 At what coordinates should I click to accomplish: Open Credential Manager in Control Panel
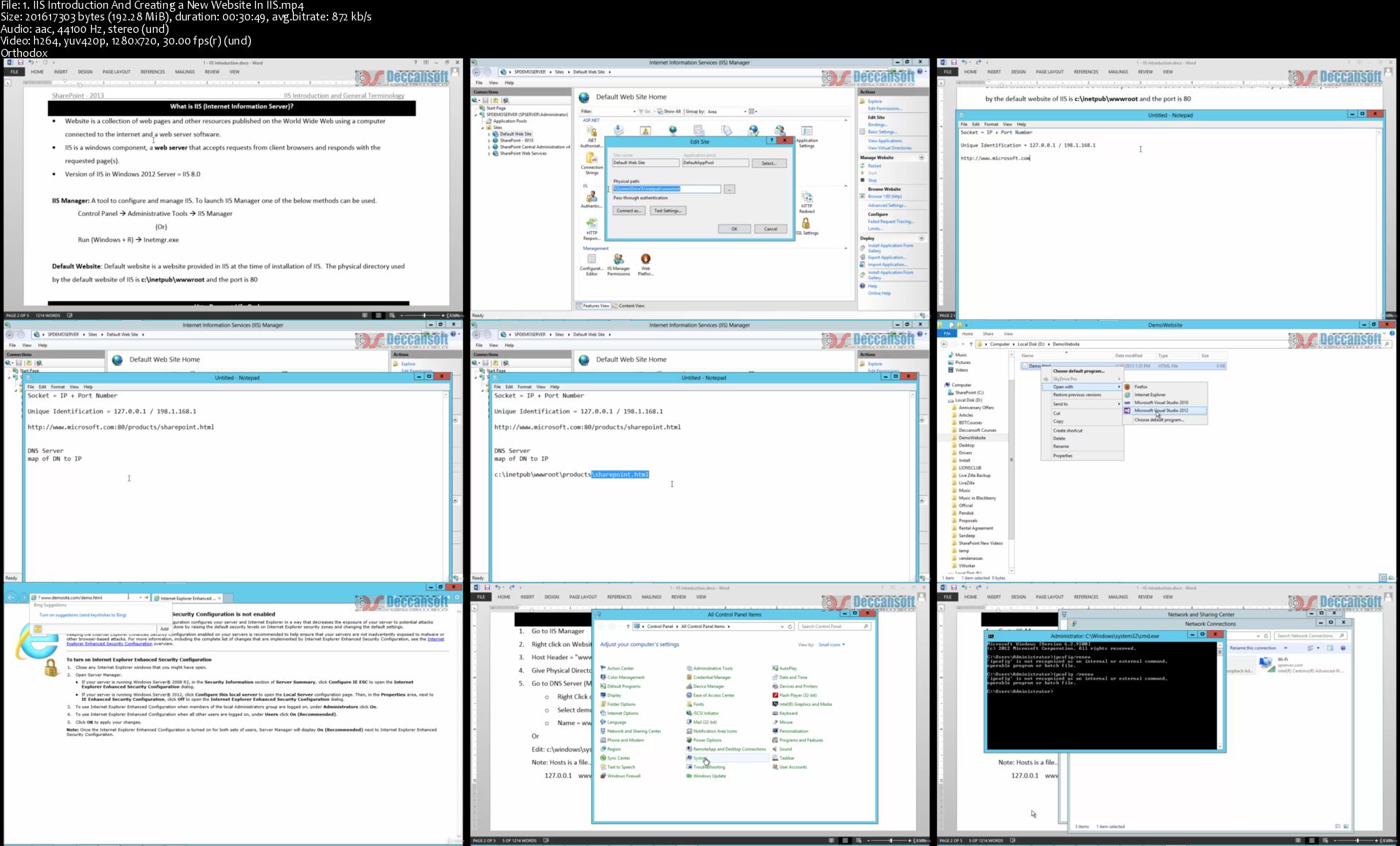(709, 678)
